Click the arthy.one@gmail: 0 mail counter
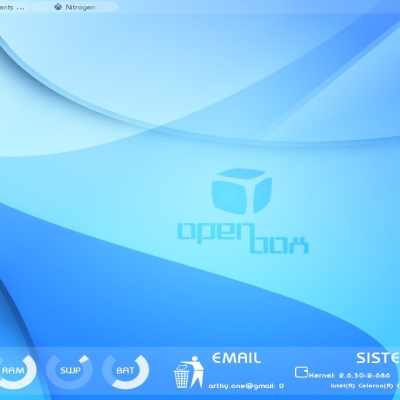 (x=246, y=386)
